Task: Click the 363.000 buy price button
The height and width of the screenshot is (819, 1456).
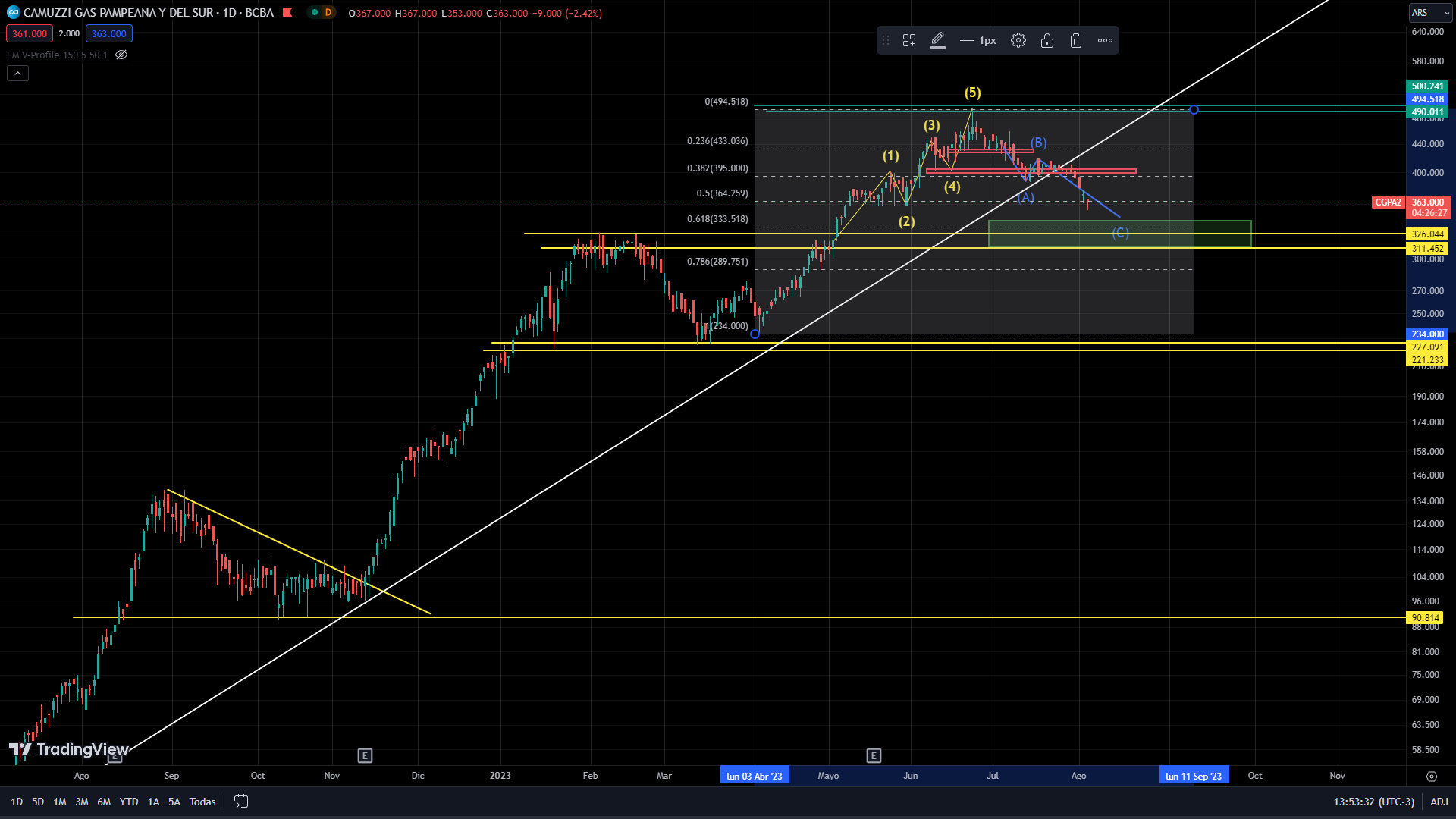Action: tap(109, 34)
